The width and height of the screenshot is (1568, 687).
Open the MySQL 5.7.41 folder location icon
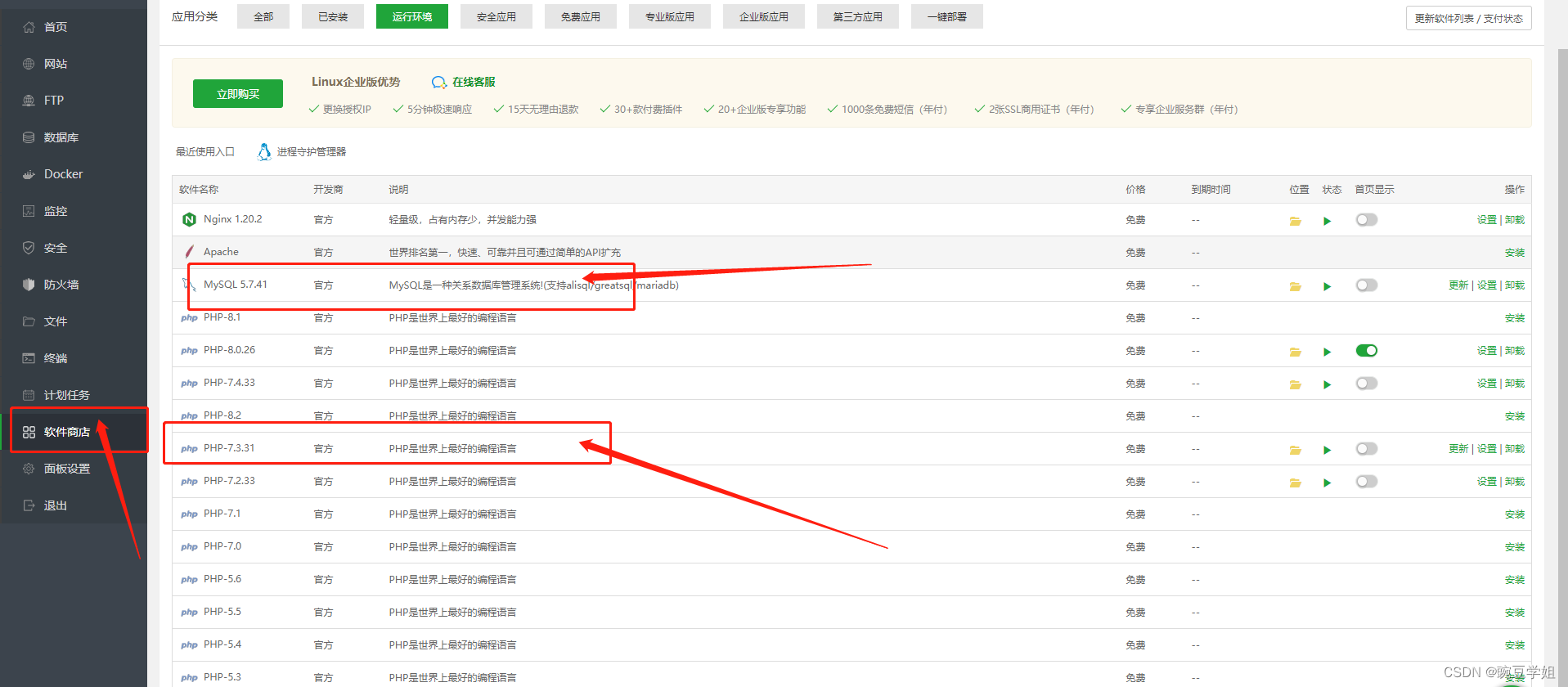point(1296,286)
